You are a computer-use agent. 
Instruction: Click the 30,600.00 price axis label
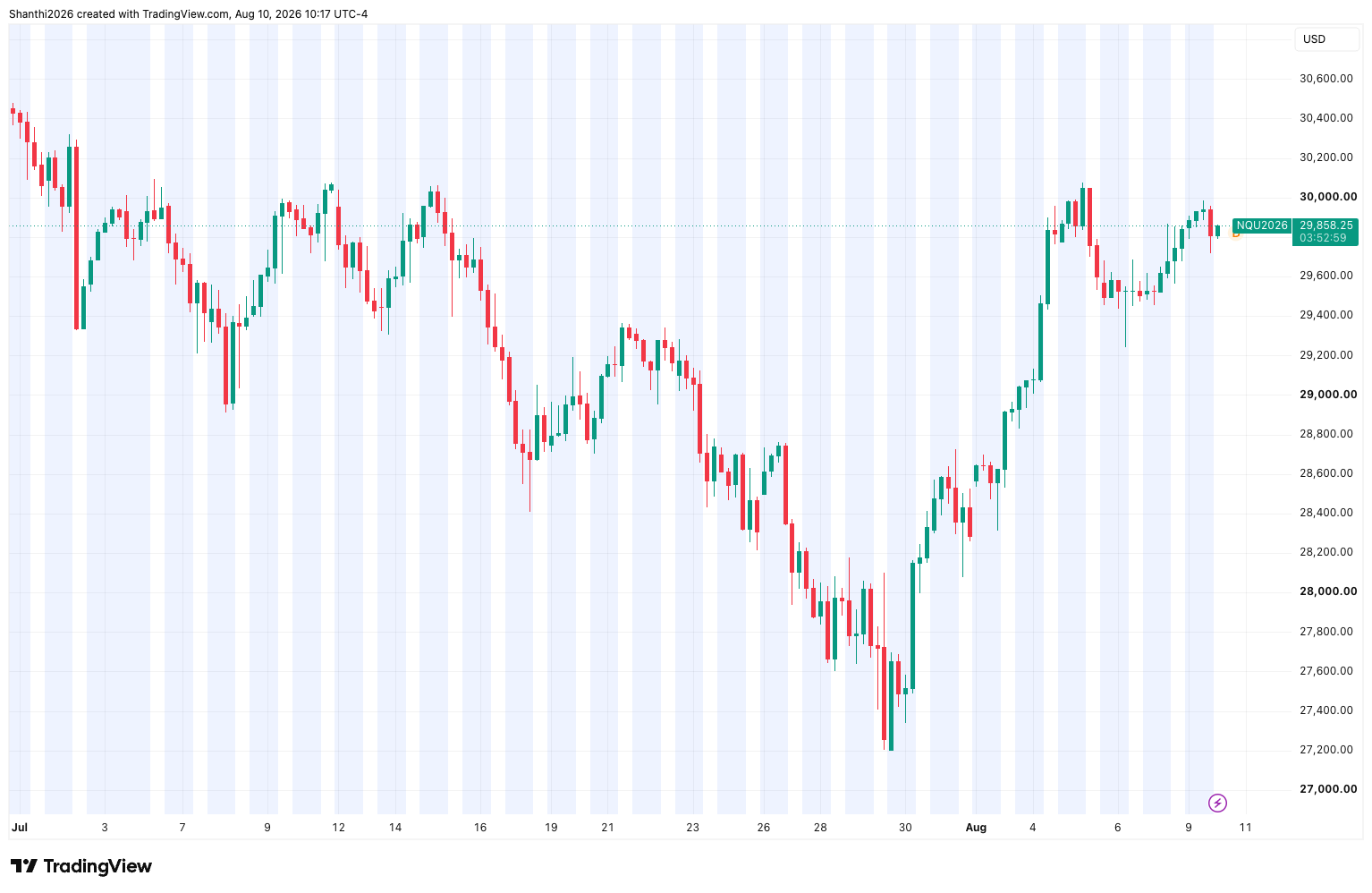pyautogui.click(x=1326, y=79)
